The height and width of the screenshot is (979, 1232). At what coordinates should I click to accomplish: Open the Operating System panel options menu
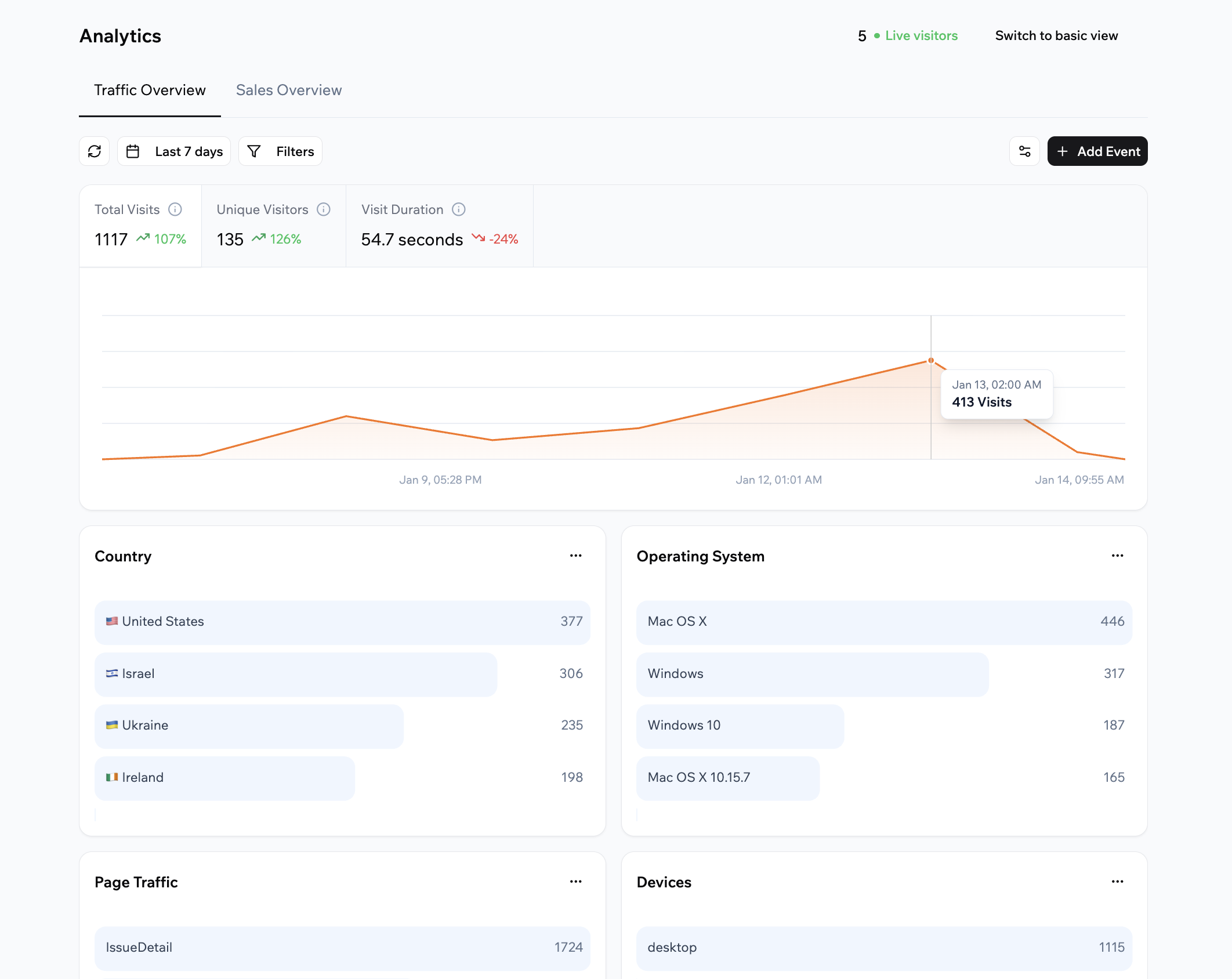[1117, 556]
